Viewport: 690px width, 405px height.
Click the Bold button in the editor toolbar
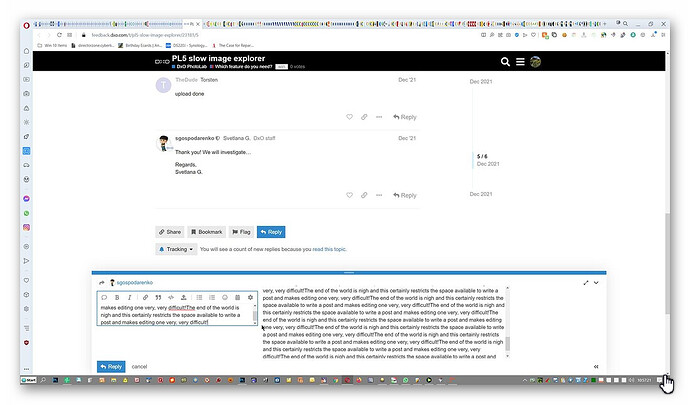117,298
